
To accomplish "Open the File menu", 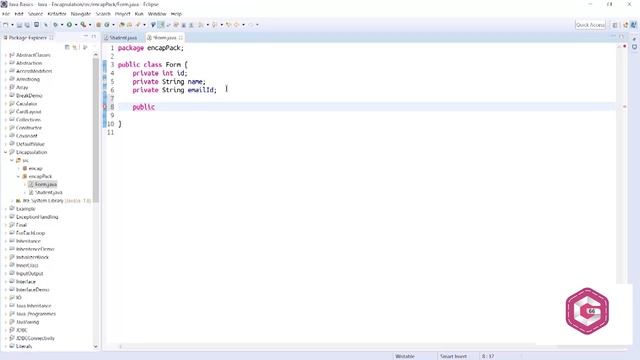I will click(x=6, y=14).
